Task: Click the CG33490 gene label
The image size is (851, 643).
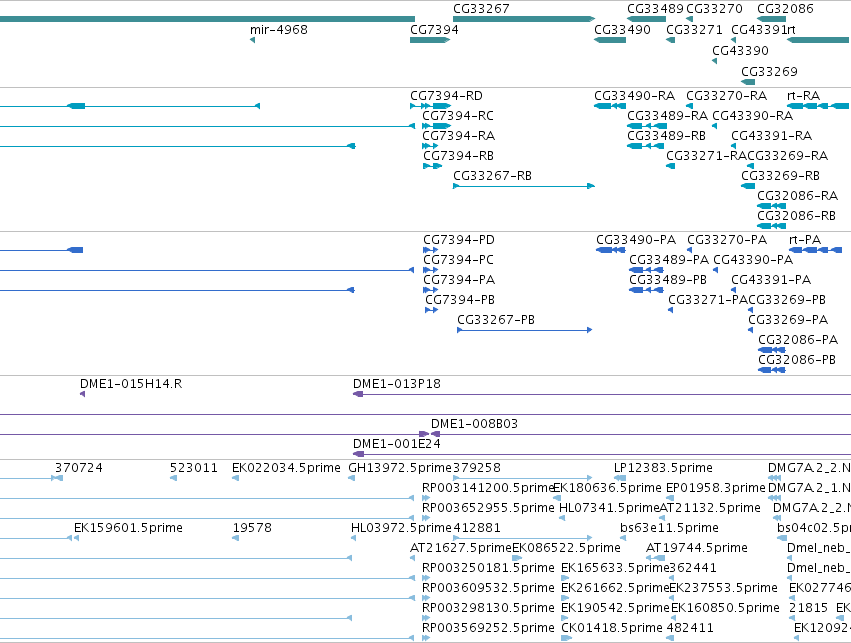Action: pyautogui.click(x=622, y=29)
